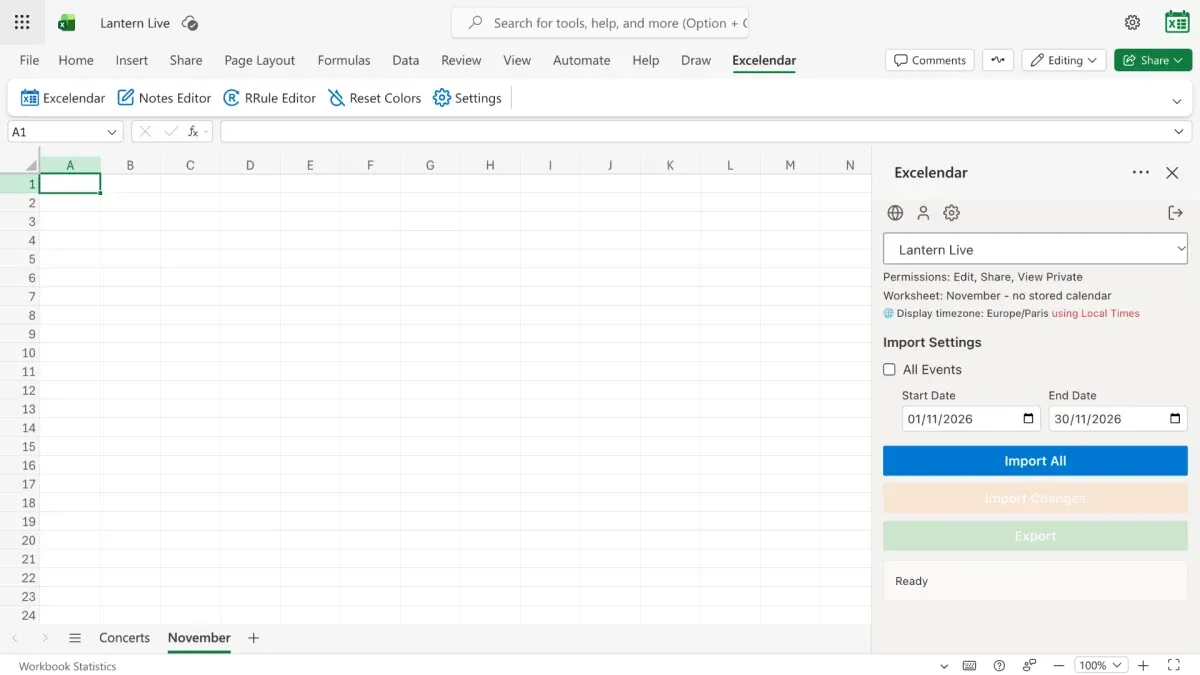
Task: Check the All Events checkbox
Action: 889,370
